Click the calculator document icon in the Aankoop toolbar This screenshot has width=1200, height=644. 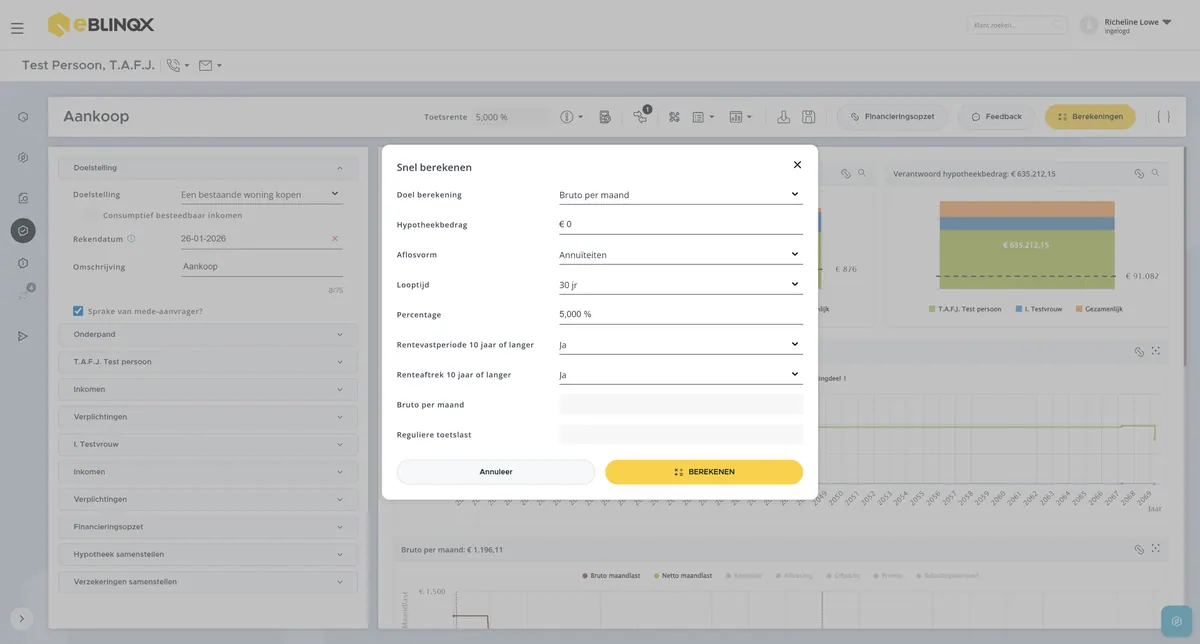[x=605, y=117]
